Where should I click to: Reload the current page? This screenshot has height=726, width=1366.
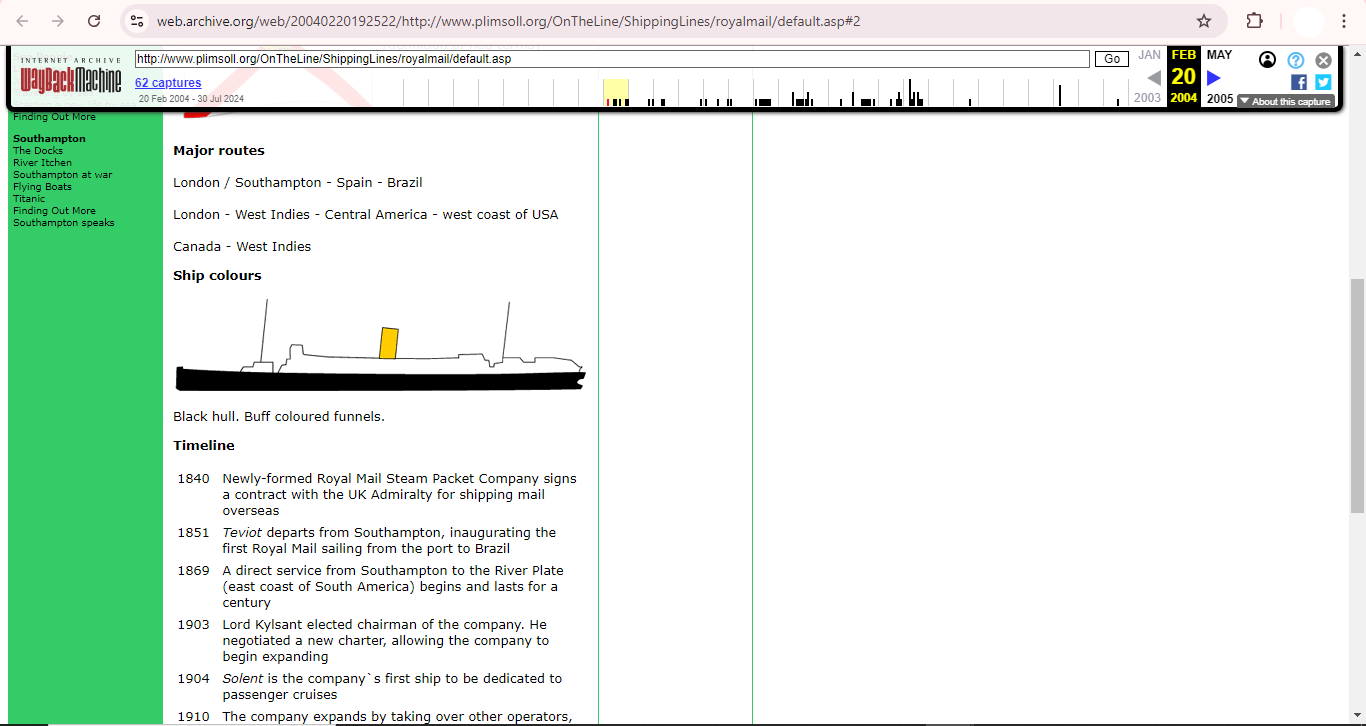point(94,21)
